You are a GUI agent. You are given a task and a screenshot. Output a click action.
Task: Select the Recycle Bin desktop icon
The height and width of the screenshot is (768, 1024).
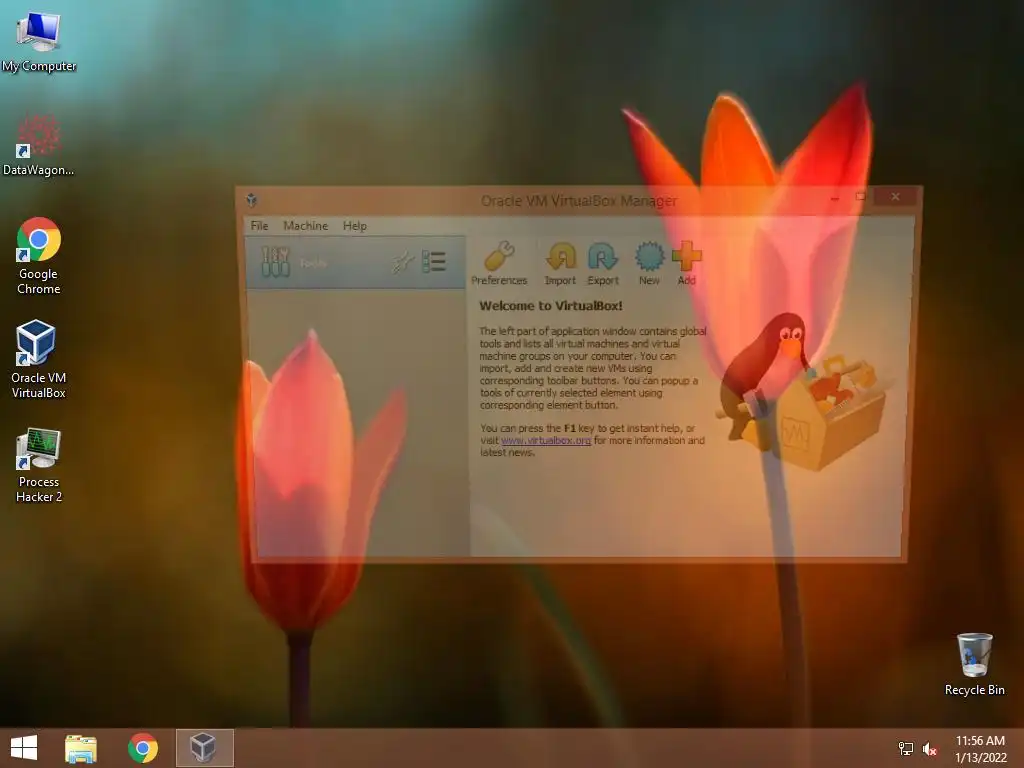pos(974,664)
